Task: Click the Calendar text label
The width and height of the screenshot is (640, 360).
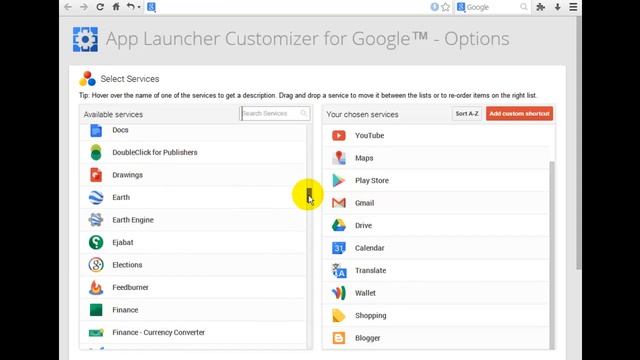Action: (369, 248)
